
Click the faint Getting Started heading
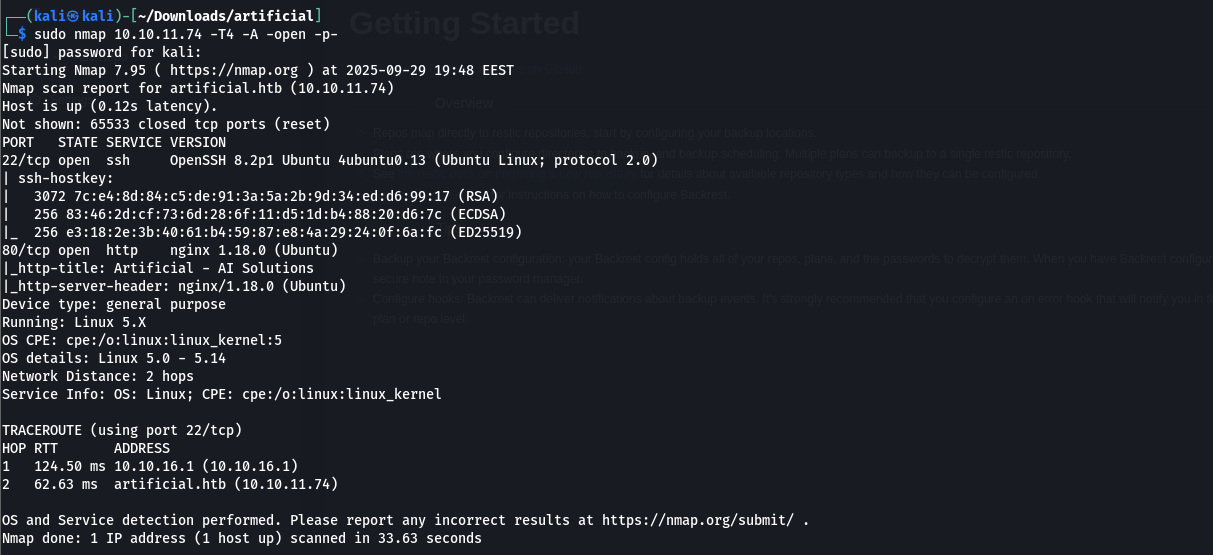tap(464, 24)
